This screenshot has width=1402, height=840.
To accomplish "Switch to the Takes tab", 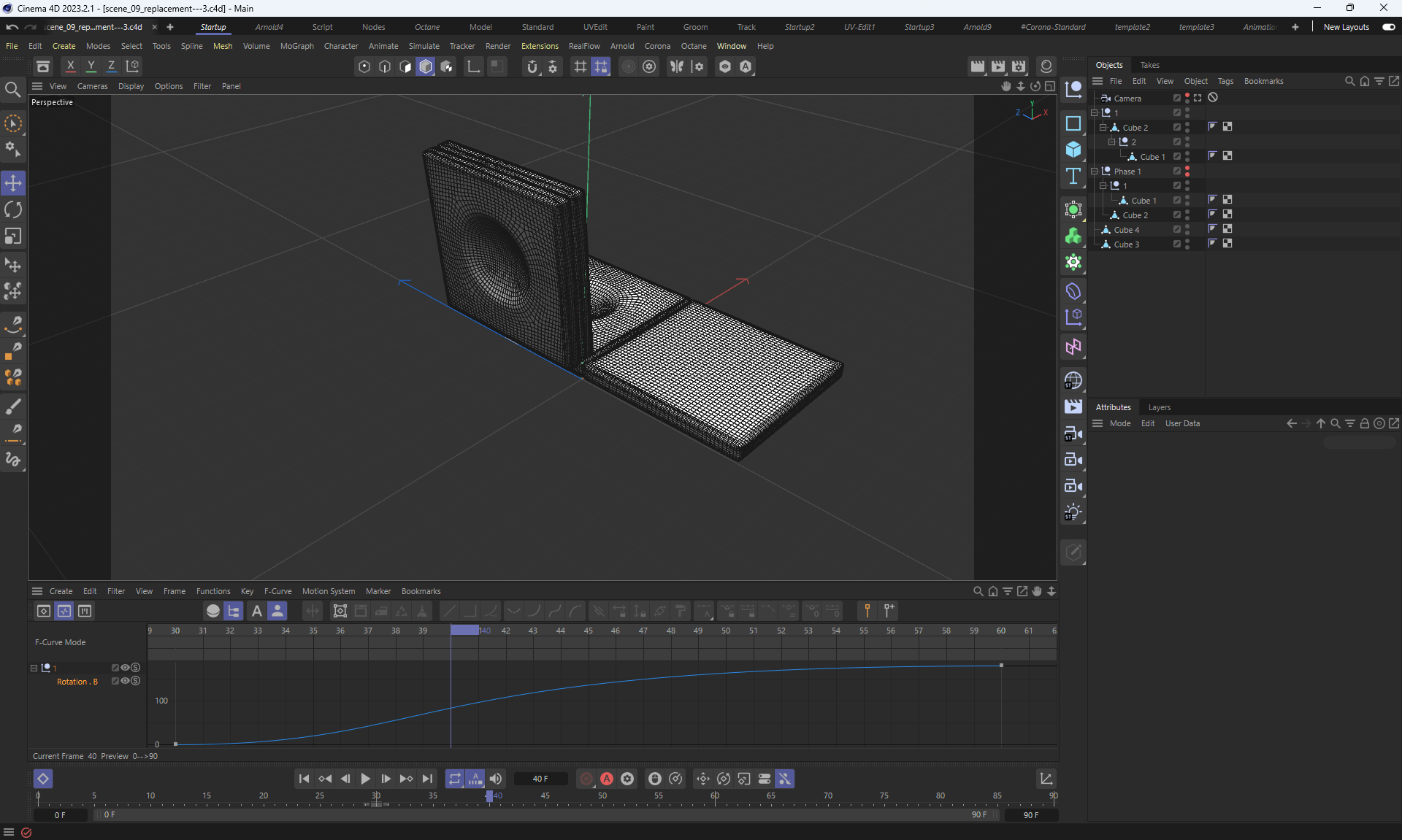I will (x=1149, y=65).
